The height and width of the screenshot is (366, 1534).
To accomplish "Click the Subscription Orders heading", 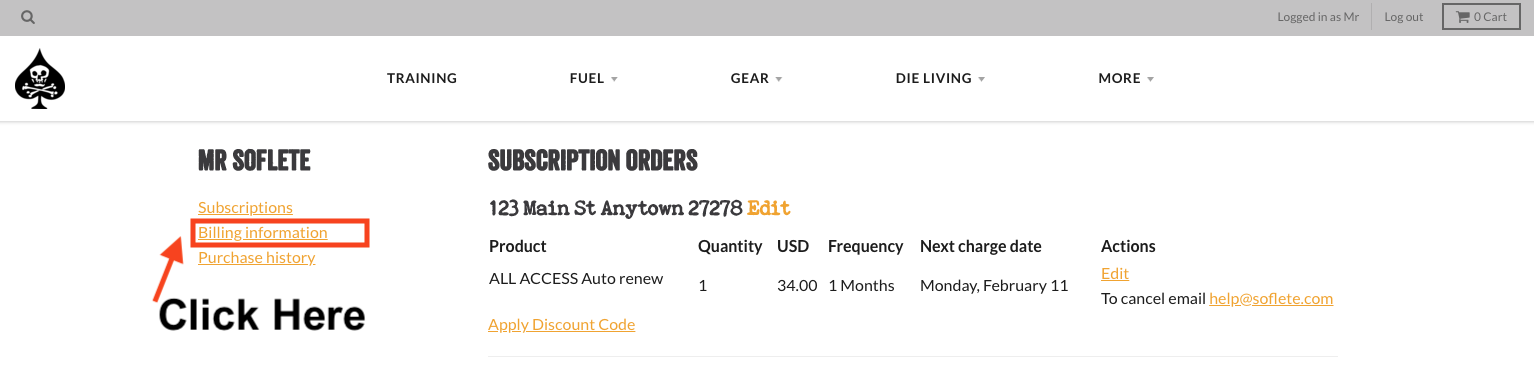I will click(x=593, y=160).
